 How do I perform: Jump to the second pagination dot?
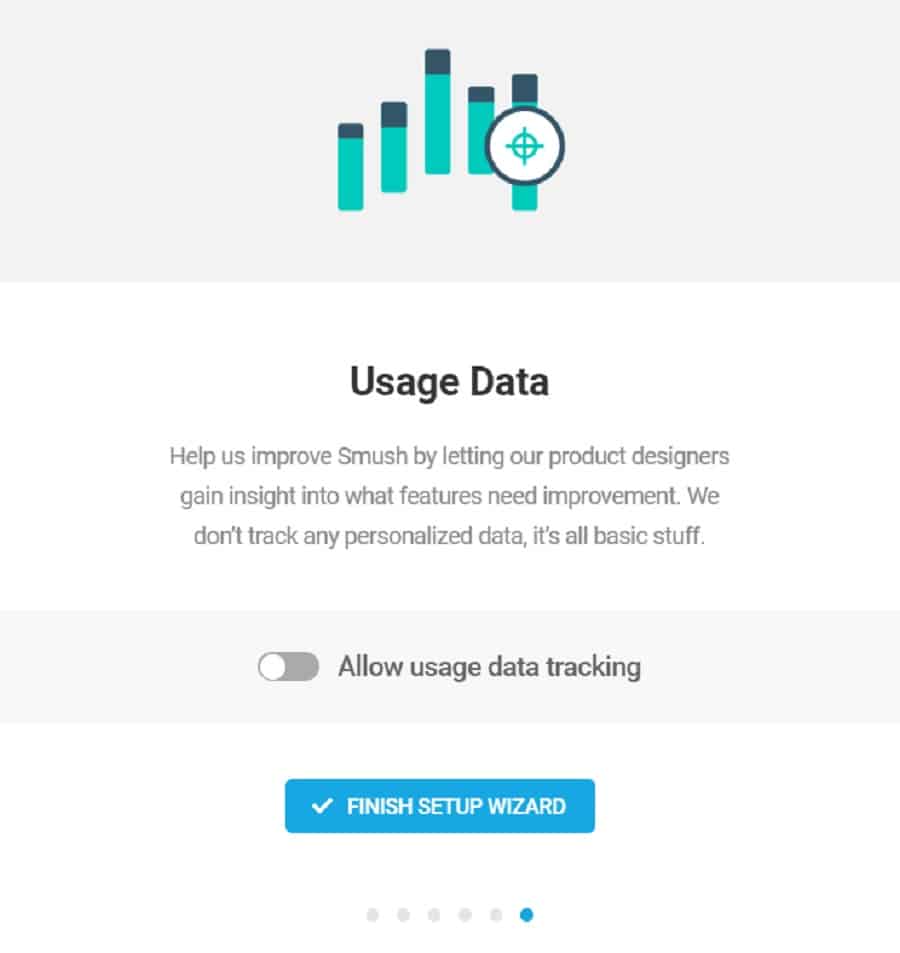pyautogui.click(x=403, y=915)
